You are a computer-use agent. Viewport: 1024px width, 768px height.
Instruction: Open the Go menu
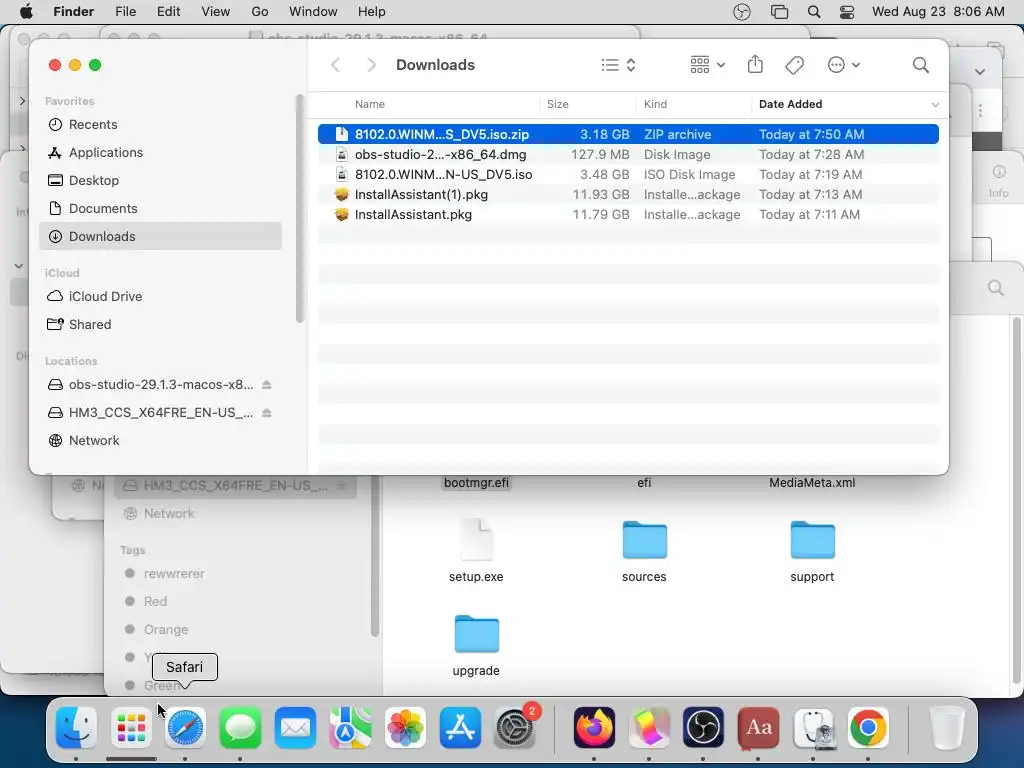pyautogui.click(x=260, y=12)
